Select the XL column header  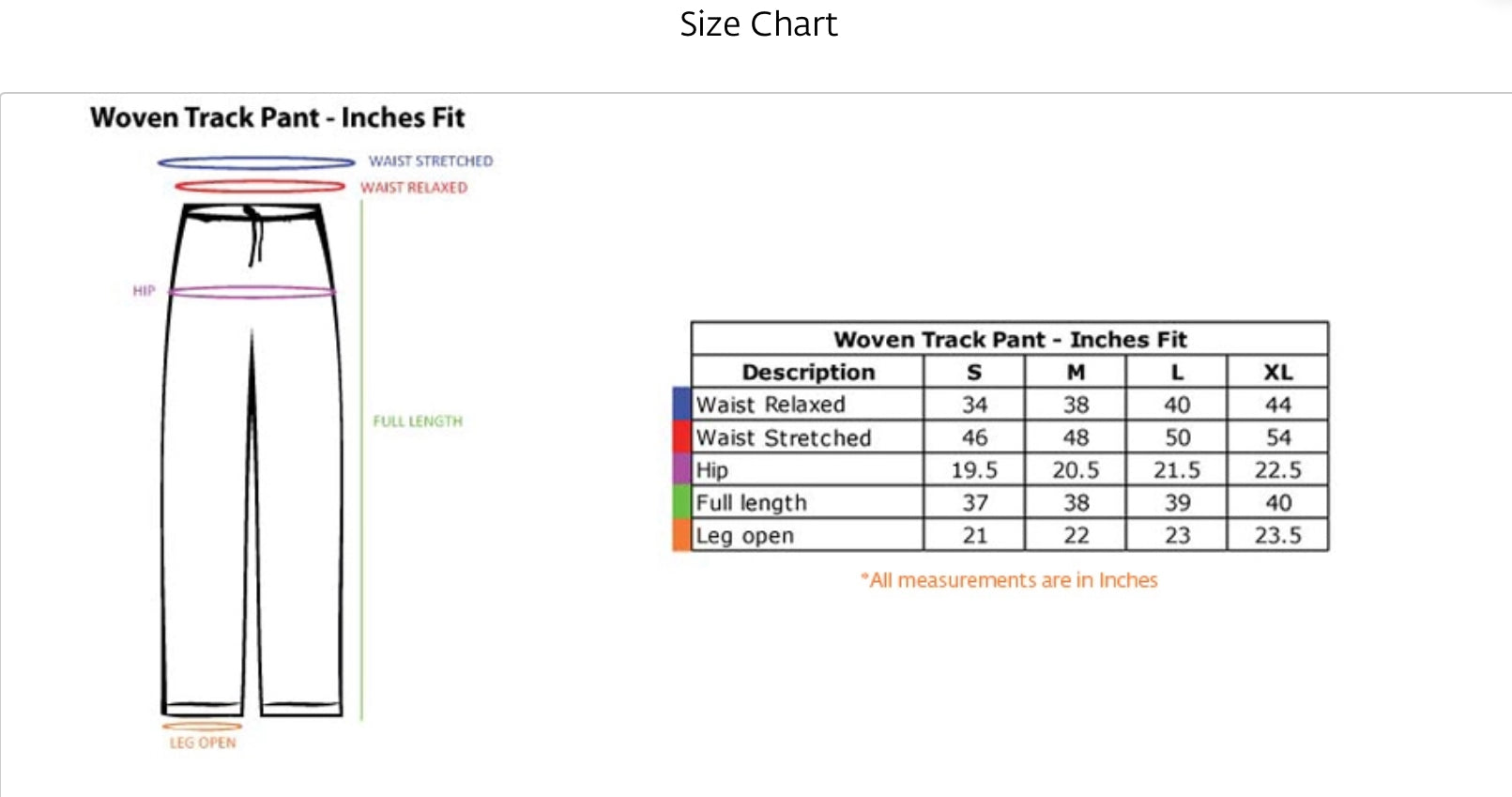coord(1277,372)
